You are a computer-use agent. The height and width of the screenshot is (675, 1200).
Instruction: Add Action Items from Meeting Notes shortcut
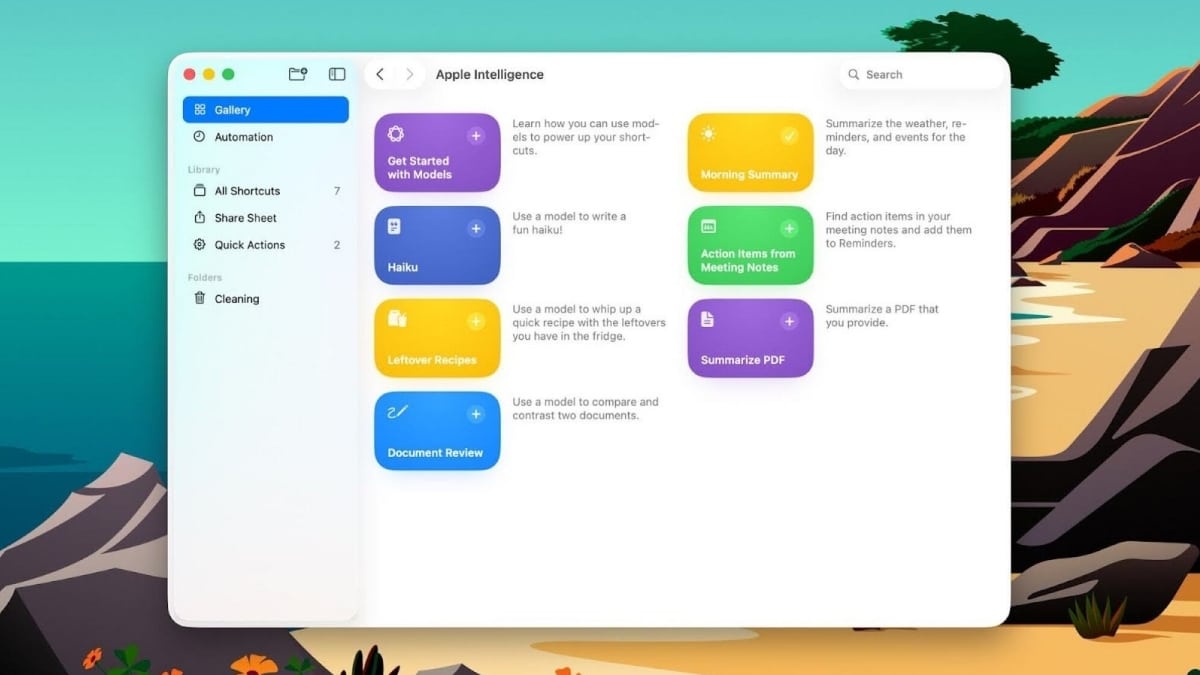789,228
